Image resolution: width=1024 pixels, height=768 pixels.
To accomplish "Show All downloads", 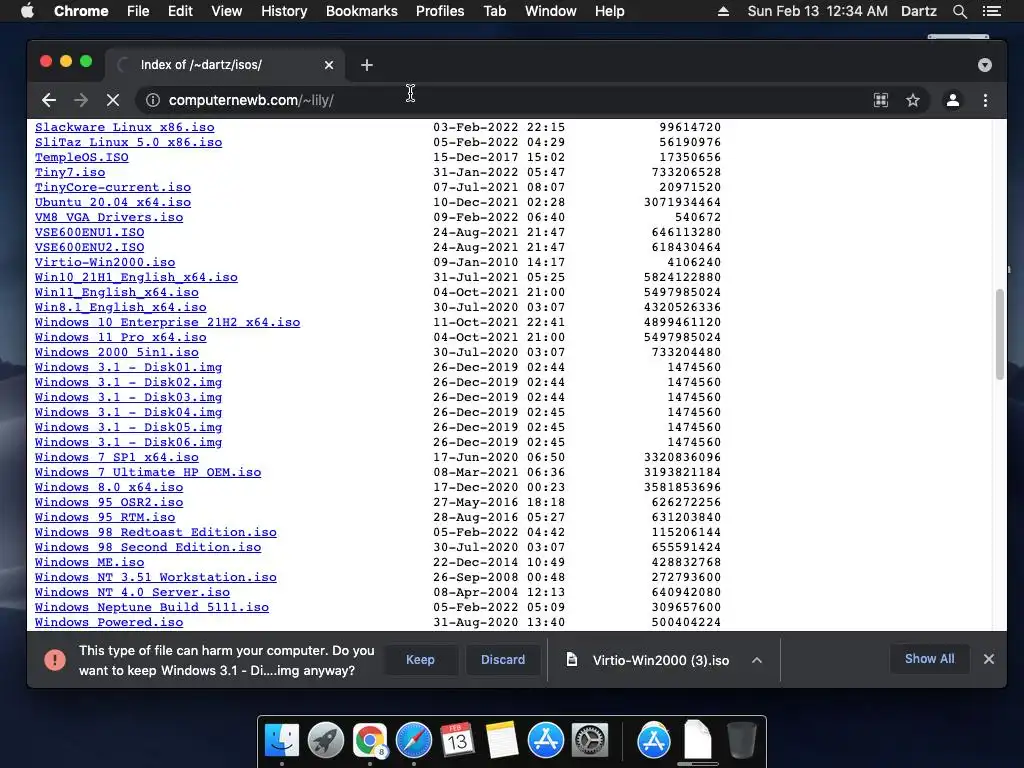I will point(929,659).
